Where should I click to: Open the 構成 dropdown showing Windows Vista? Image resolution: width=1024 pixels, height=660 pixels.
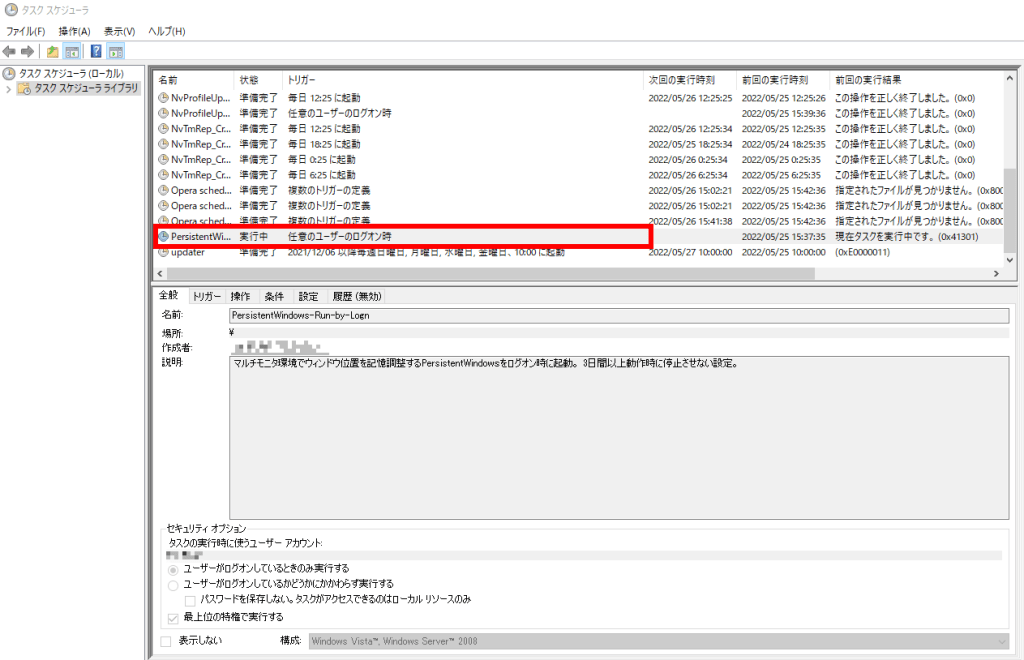pos(658,641)
